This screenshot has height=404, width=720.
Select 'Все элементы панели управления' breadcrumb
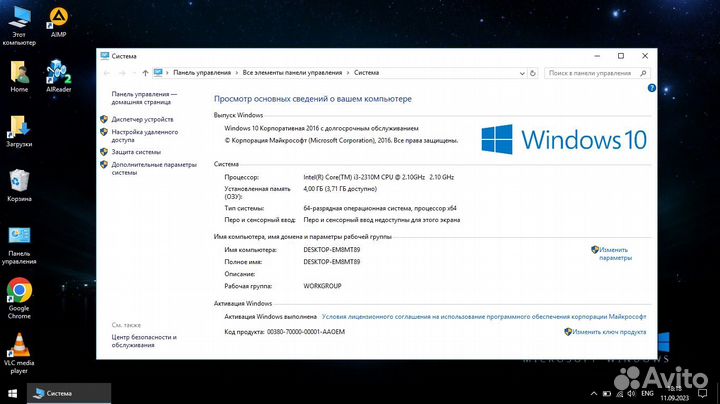(x=292, y=73)
